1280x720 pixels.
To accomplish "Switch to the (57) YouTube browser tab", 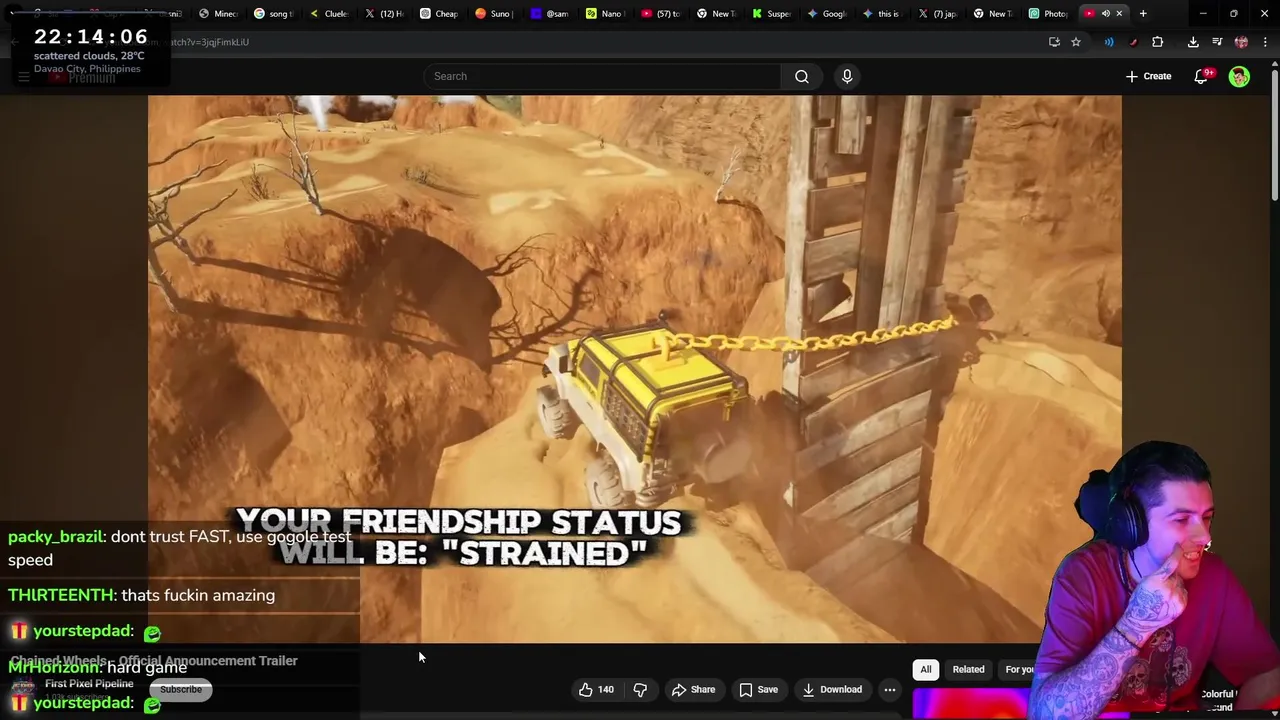I will coord(661,13).
